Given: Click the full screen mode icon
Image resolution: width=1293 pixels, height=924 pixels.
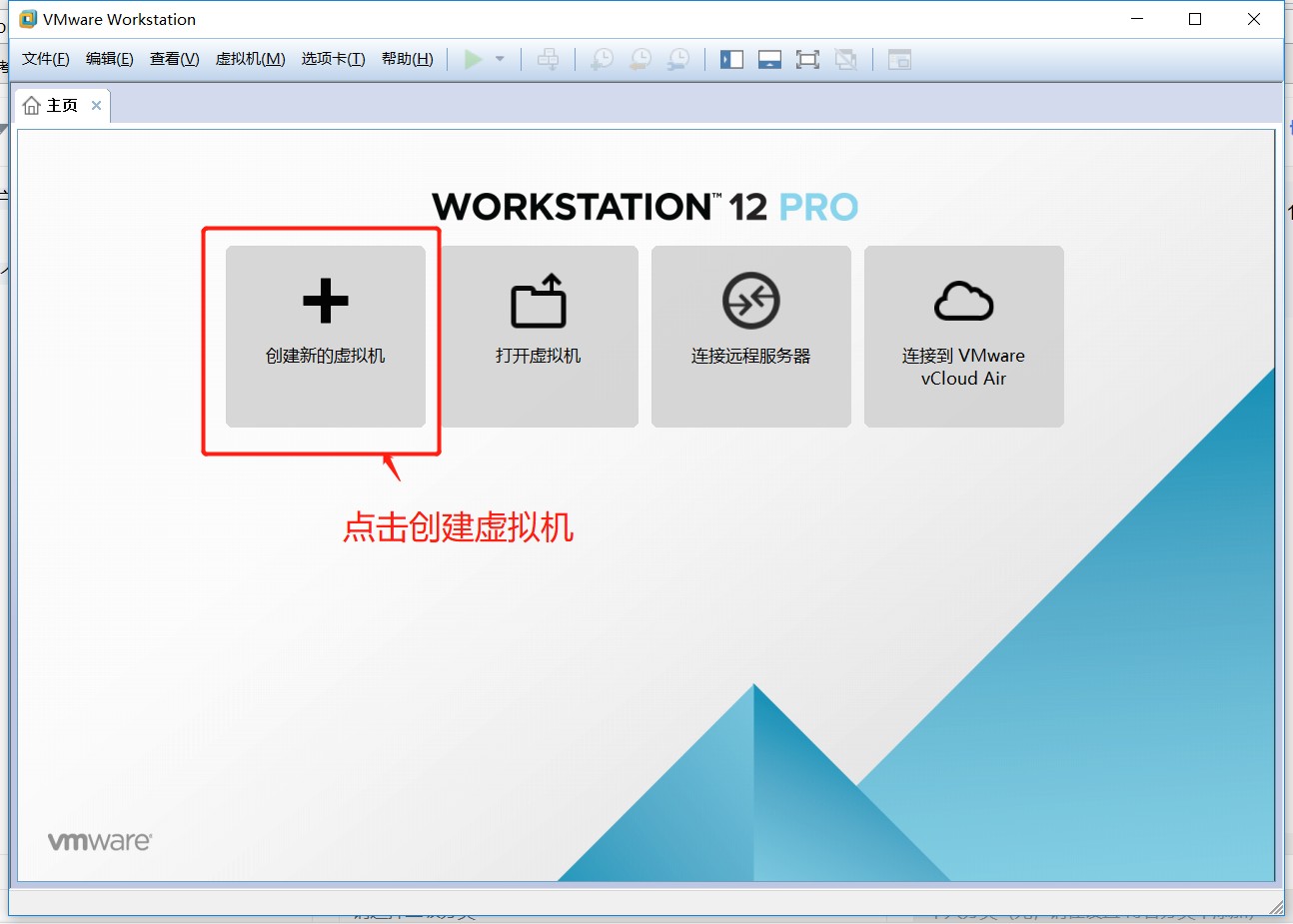Looking at the screenshot, I should point(807,60).
